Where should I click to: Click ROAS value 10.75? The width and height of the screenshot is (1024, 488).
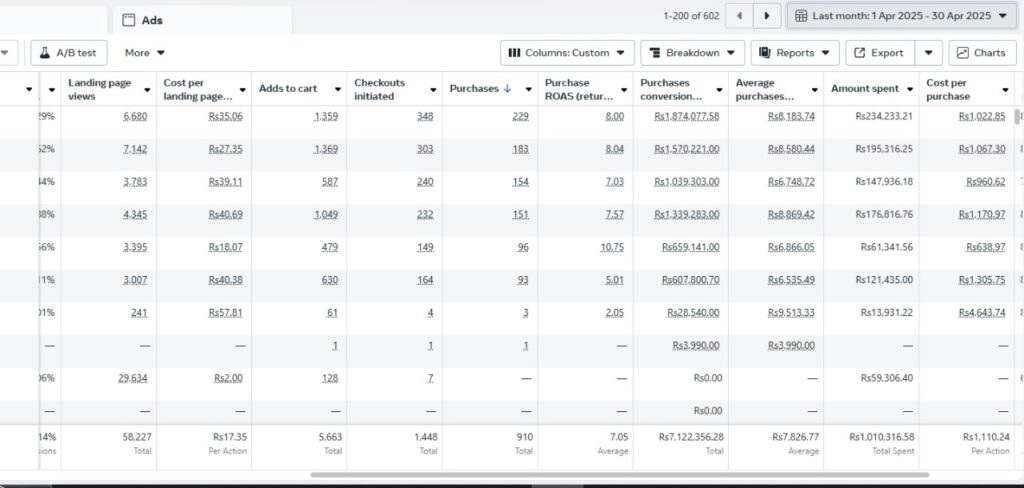pos(612,247)
